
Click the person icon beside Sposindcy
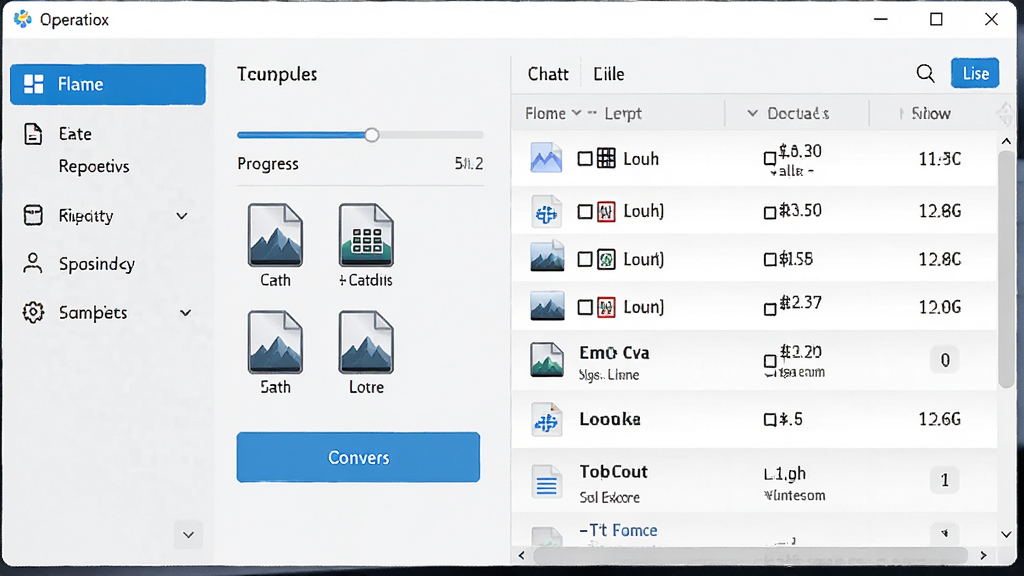(33, 263)
